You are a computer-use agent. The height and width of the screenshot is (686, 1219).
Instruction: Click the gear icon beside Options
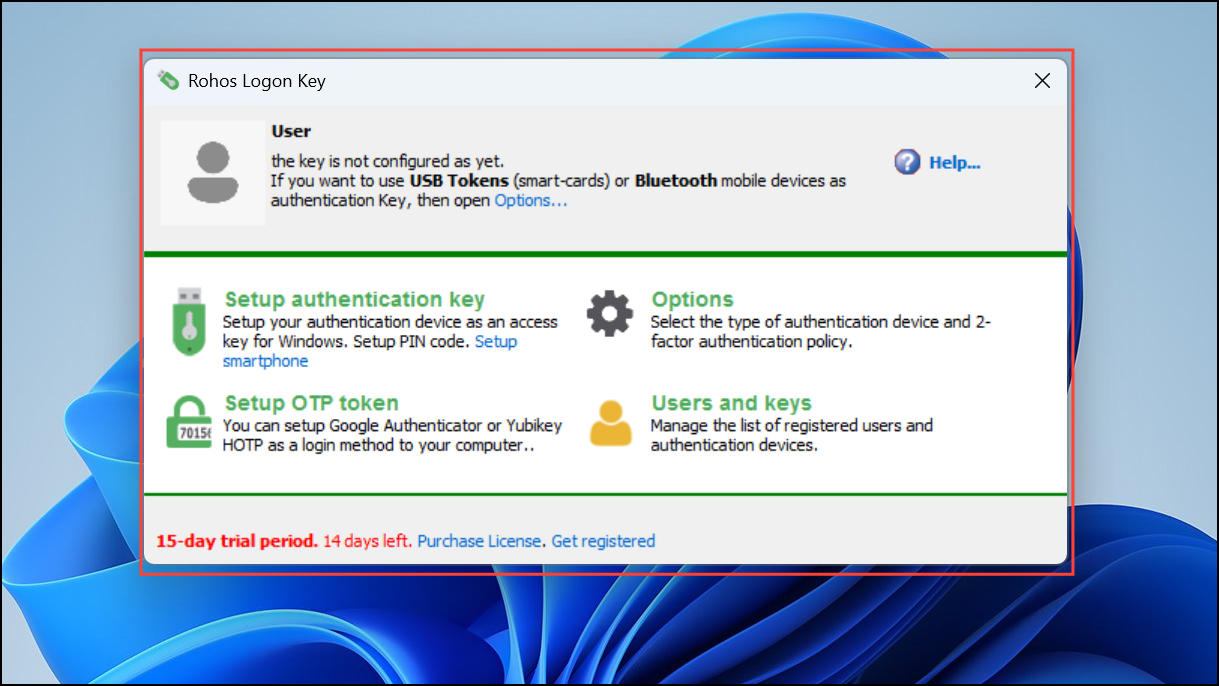pyautogui.click(x=610, y=312)
